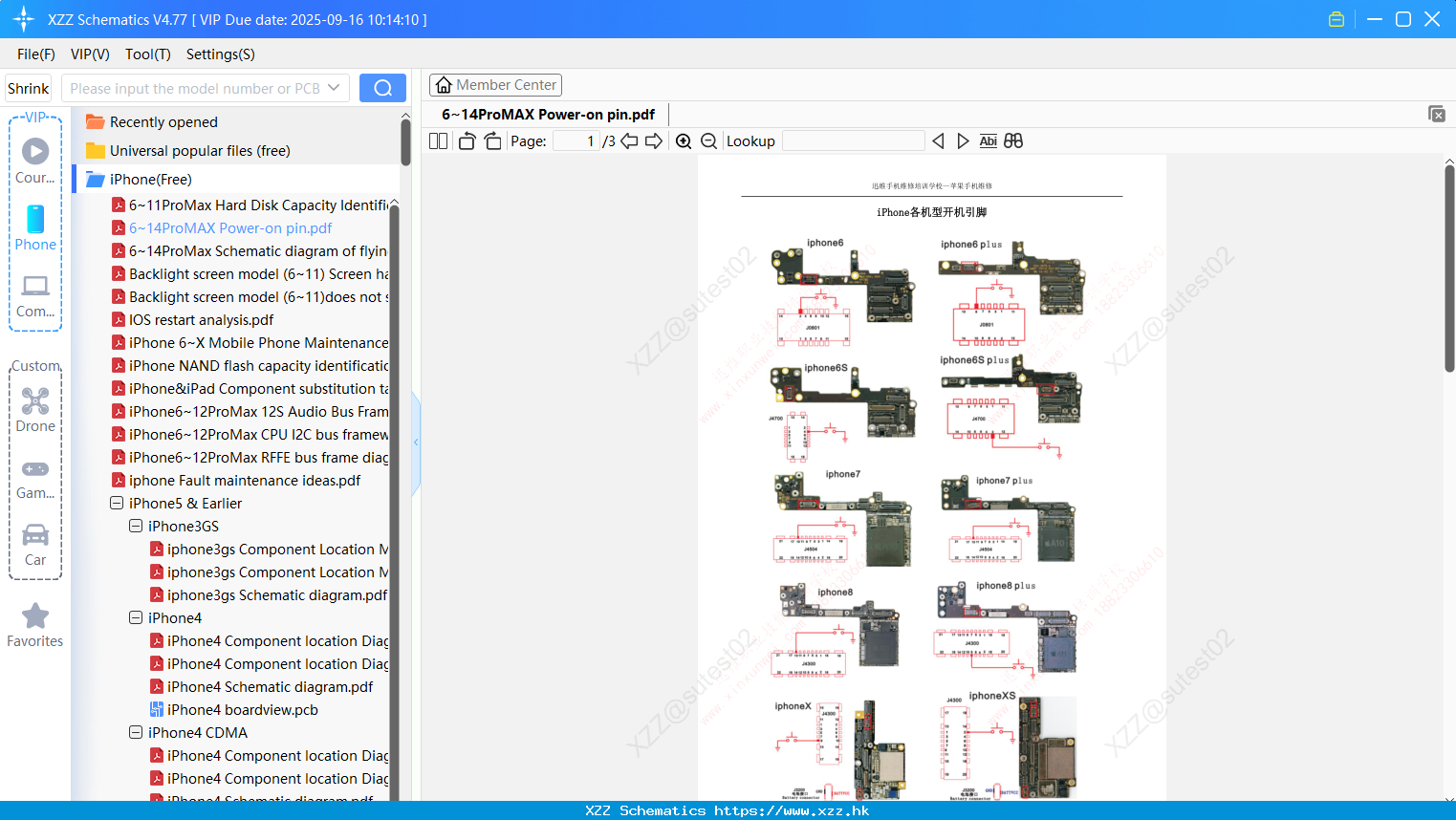This screenshot has height=820, width=1456.
Task: Collapse the iPhone4 node
Action: click(x=136, y=617)
